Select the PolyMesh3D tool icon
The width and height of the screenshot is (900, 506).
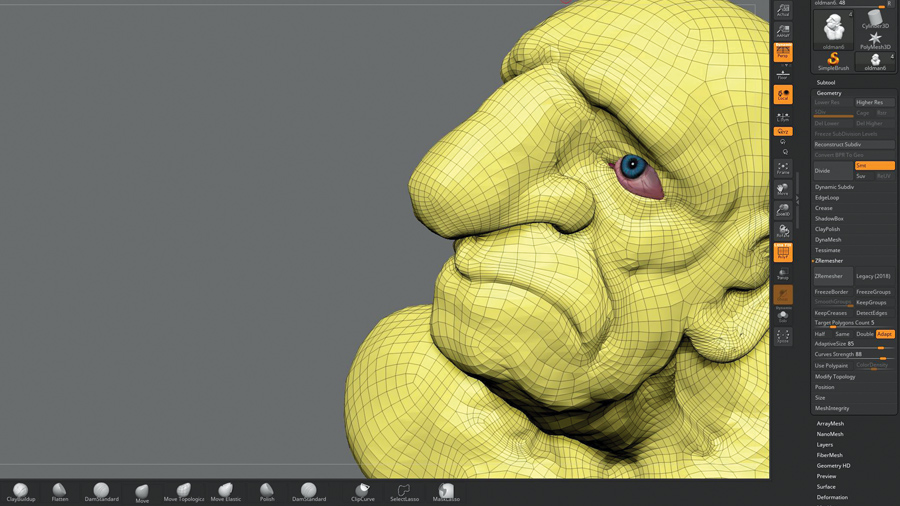[x=875, y=40]
